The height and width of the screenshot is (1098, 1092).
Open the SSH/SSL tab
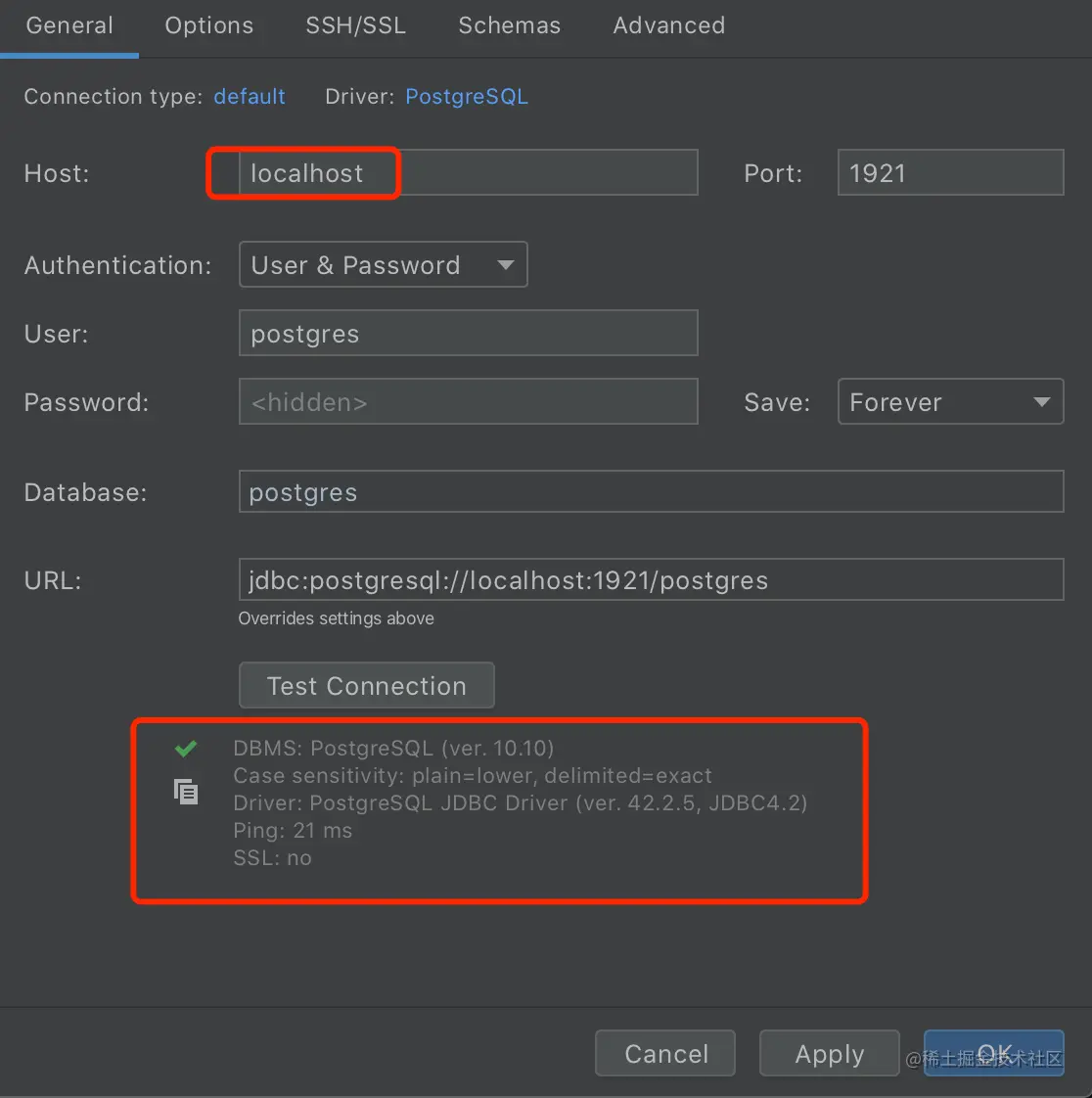(x=355, y=25)
